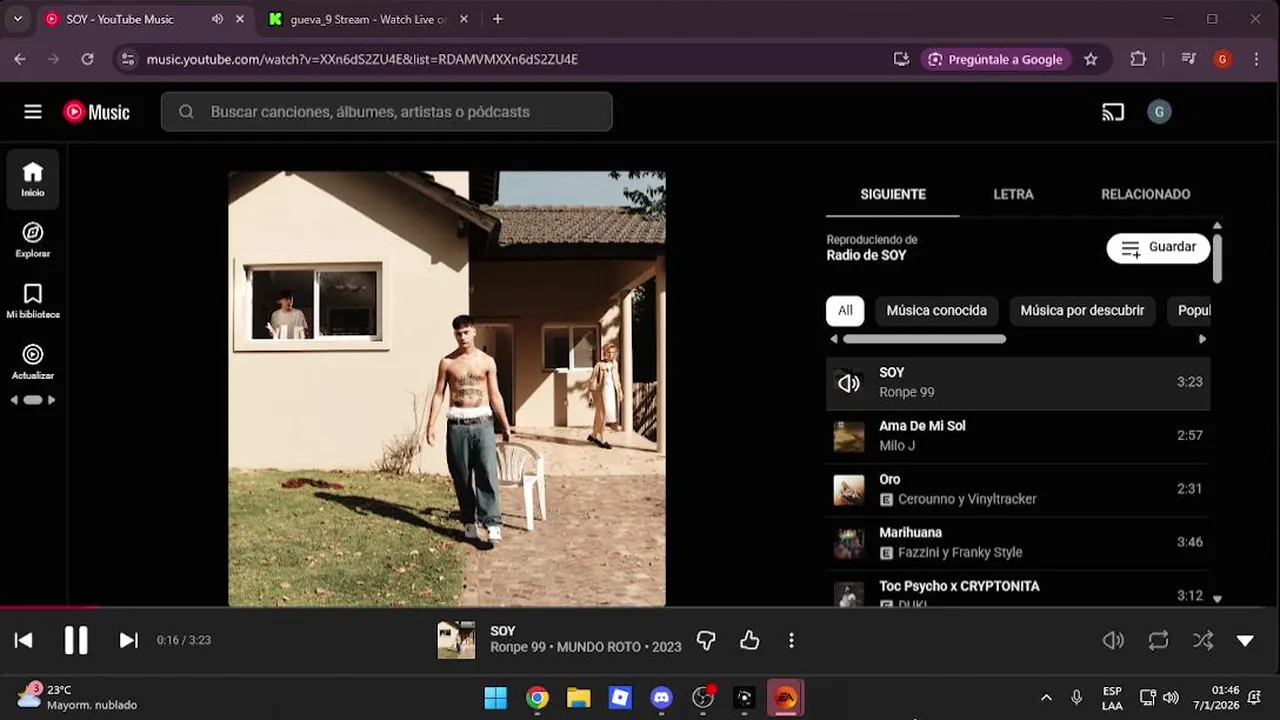Select the Música conocida chip
The width and height of the screenshot is (1280, 720).
tap(936, 311)
